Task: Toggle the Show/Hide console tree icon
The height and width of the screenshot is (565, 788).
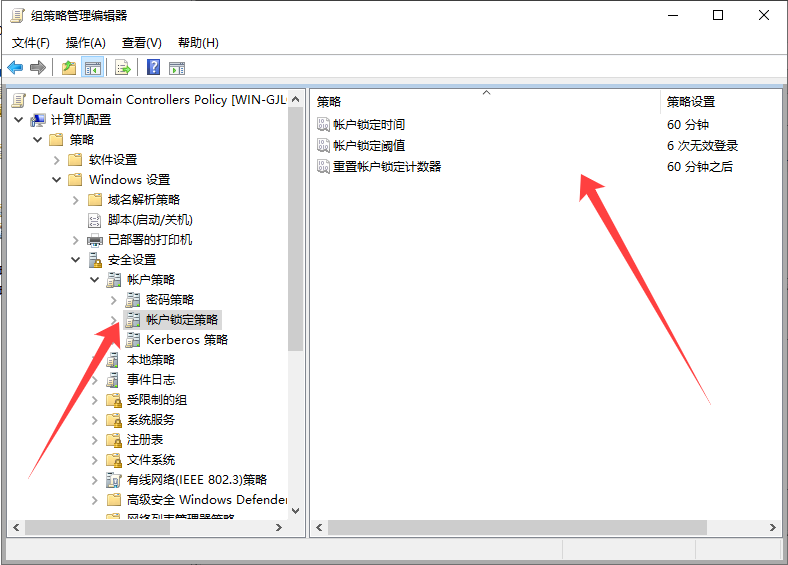Action: 92,68
